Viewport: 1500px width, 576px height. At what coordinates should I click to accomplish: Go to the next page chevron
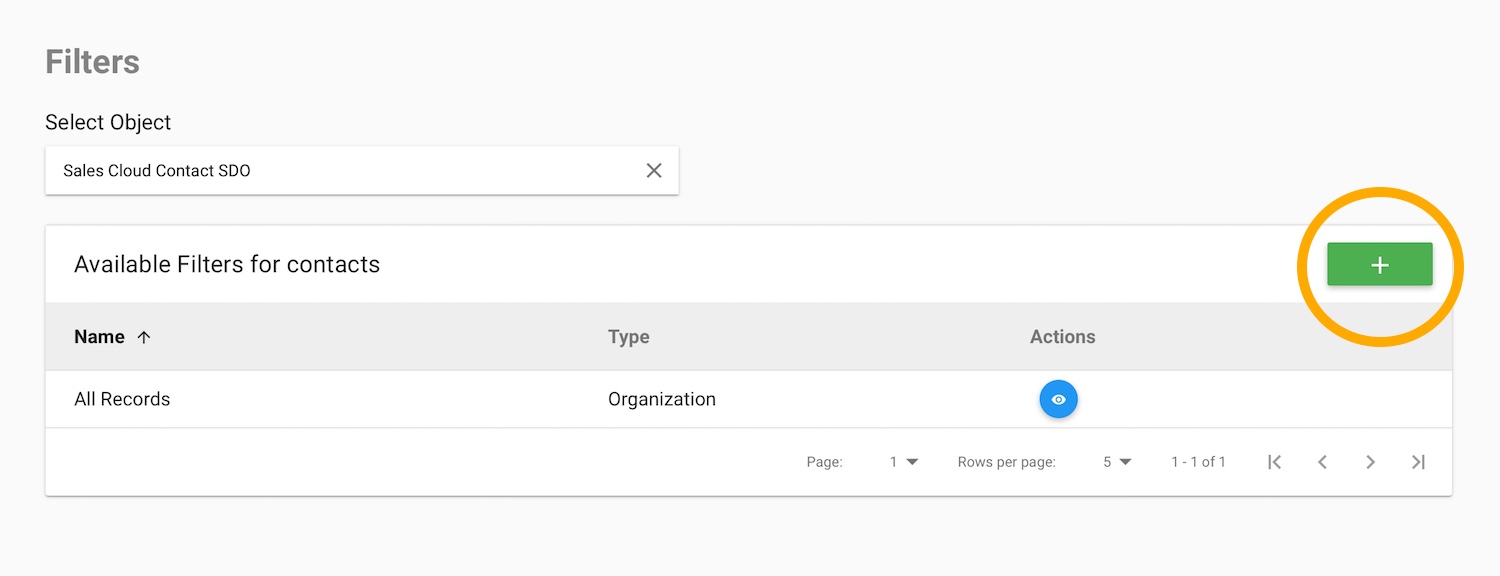click(1370, 462)
